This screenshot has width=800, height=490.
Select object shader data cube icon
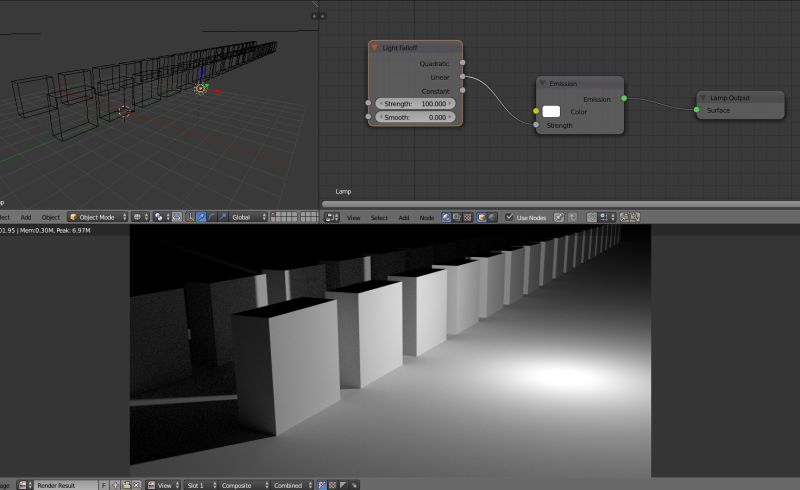(482, 217)
